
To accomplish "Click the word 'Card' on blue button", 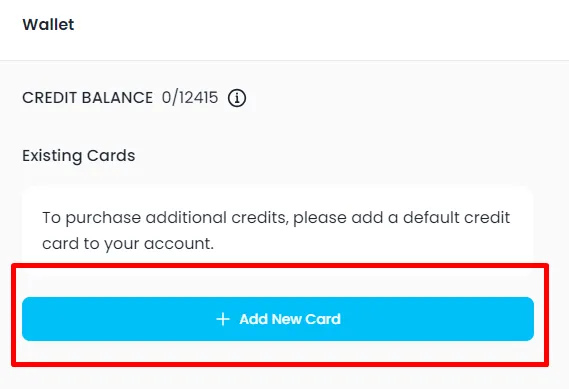I will pos(323,319).
